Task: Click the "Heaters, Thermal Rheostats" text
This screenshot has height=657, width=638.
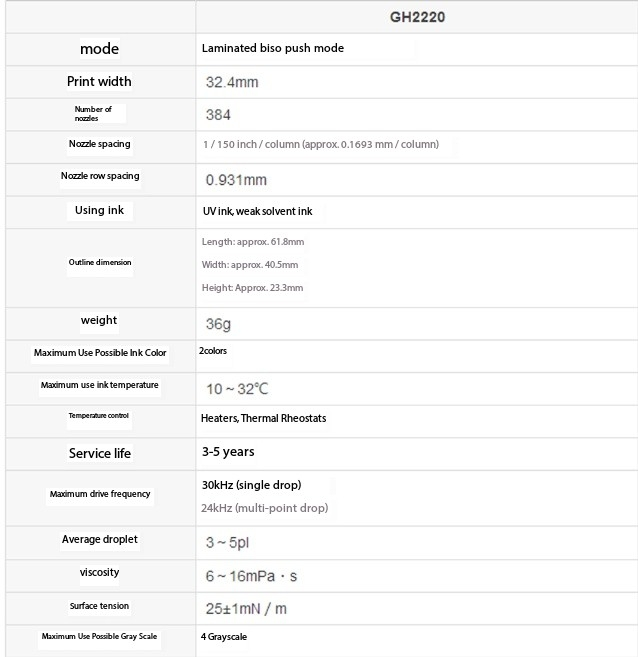Action: point(263,418)
